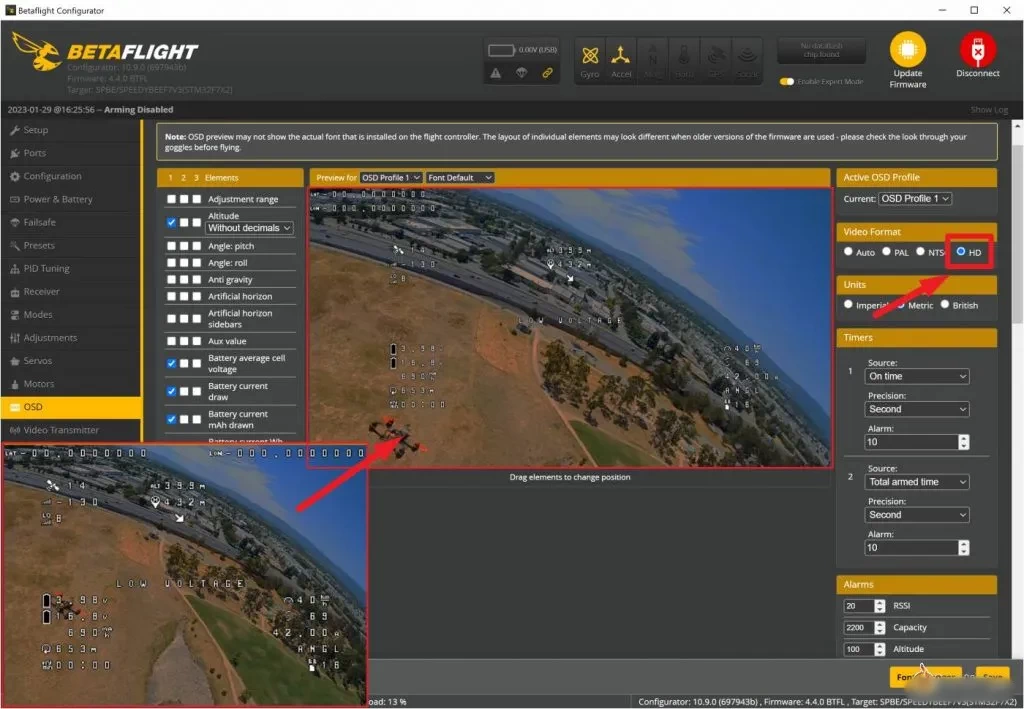Check Angle: pitch profile 1 checkbox
1024x709 pixels.
tap(171, 245)
